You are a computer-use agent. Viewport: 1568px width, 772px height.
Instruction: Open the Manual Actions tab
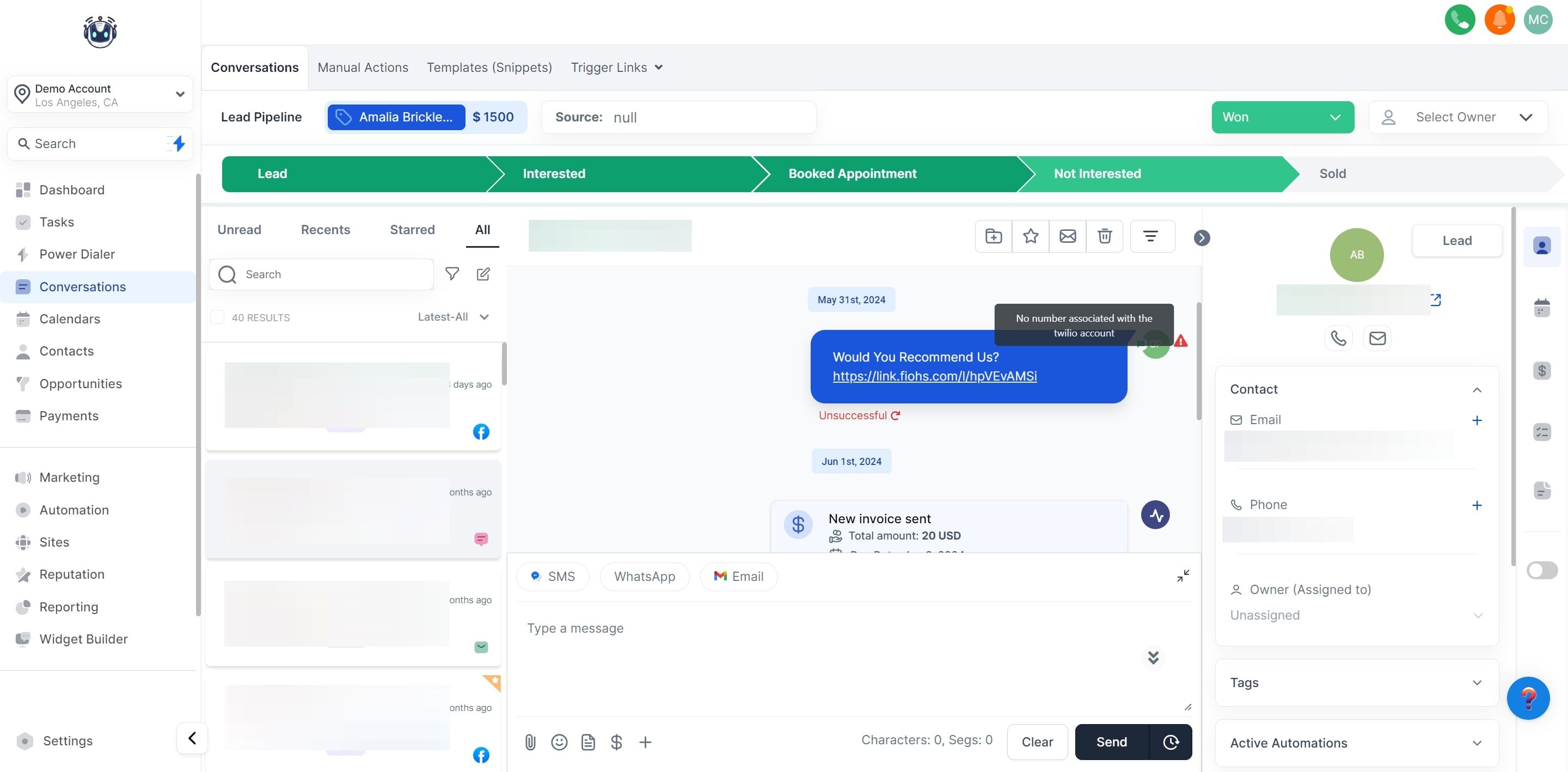tap(362, 68)
